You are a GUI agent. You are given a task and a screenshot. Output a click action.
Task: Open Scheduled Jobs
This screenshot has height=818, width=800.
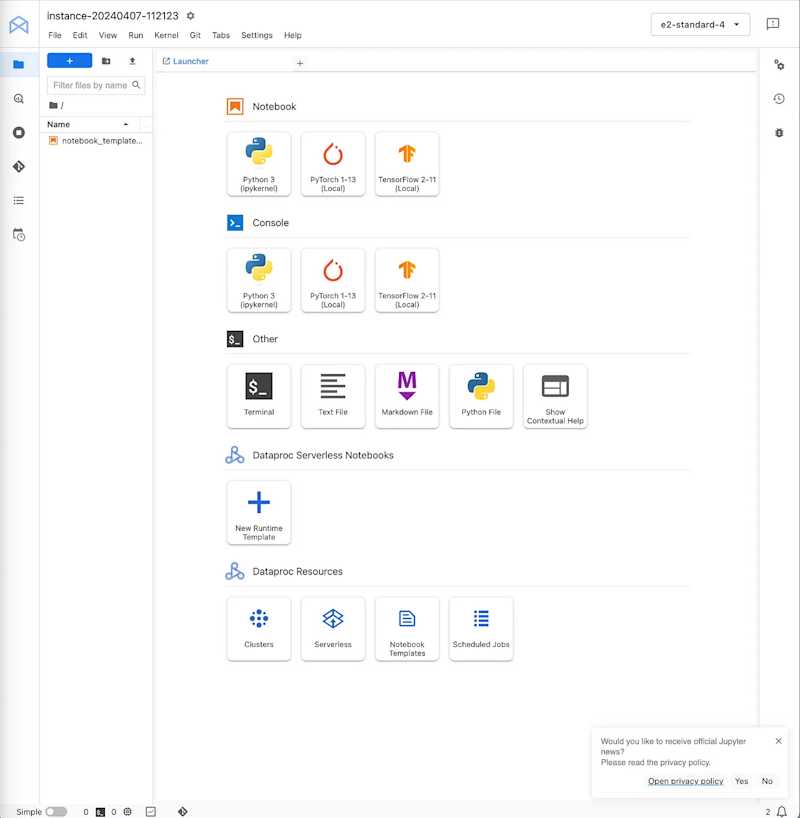481,630
